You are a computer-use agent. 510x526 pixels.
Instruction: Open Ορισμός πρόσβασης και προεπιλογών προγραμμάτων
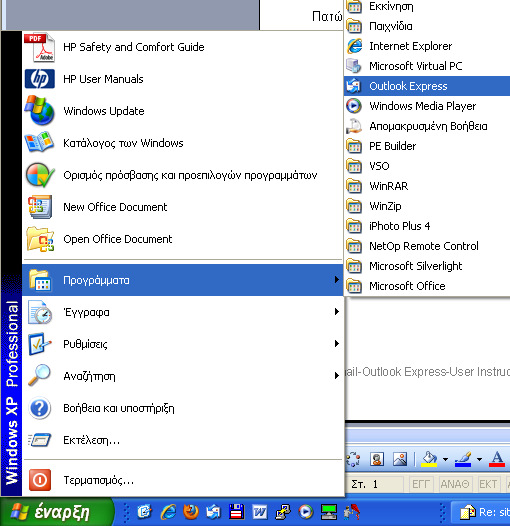[183, 175]
